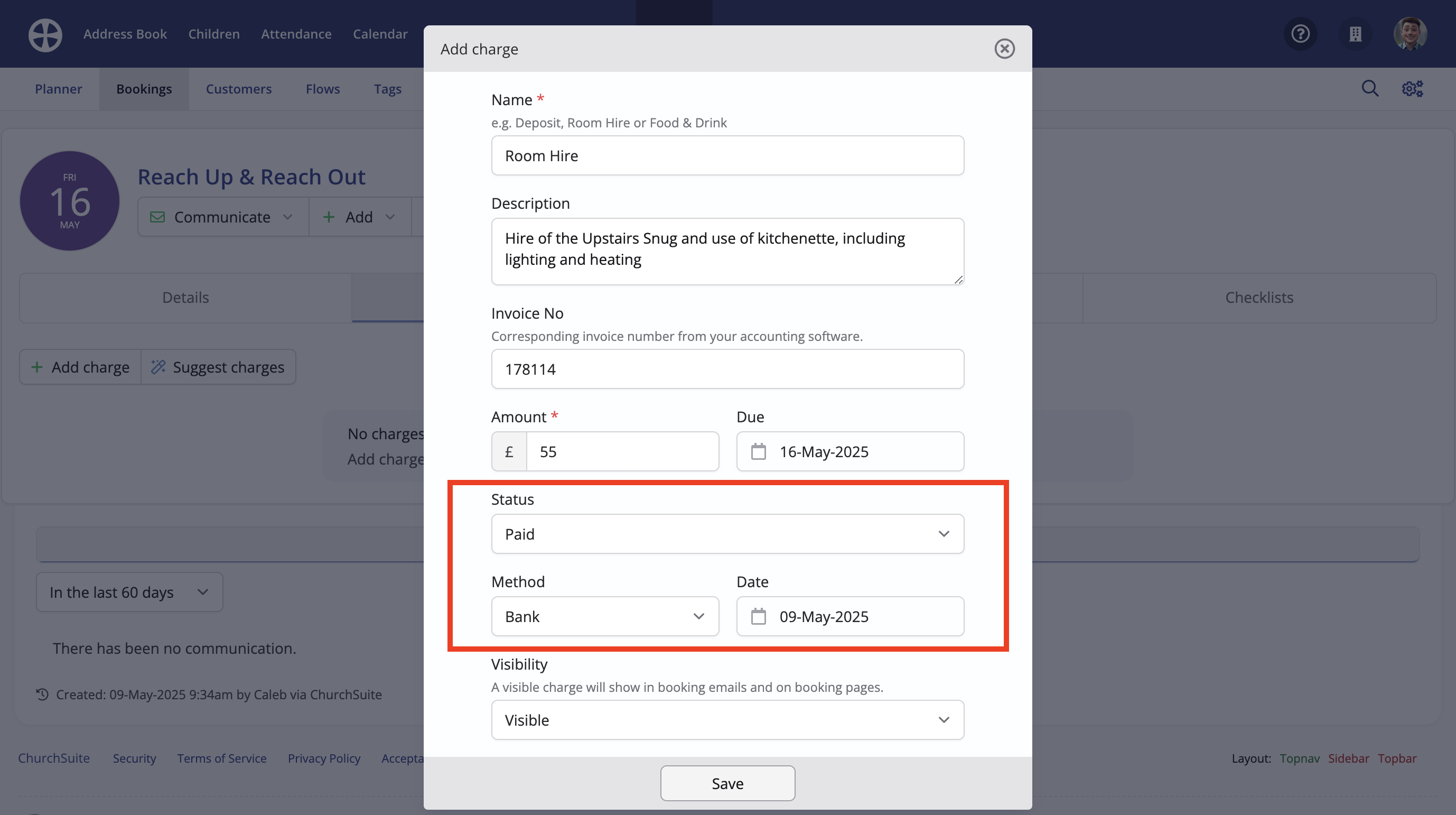Click the Name field containing Room Hire
Image resolution: width=1456 pixels, height=815 pixels.
click(x=727, y=155)
